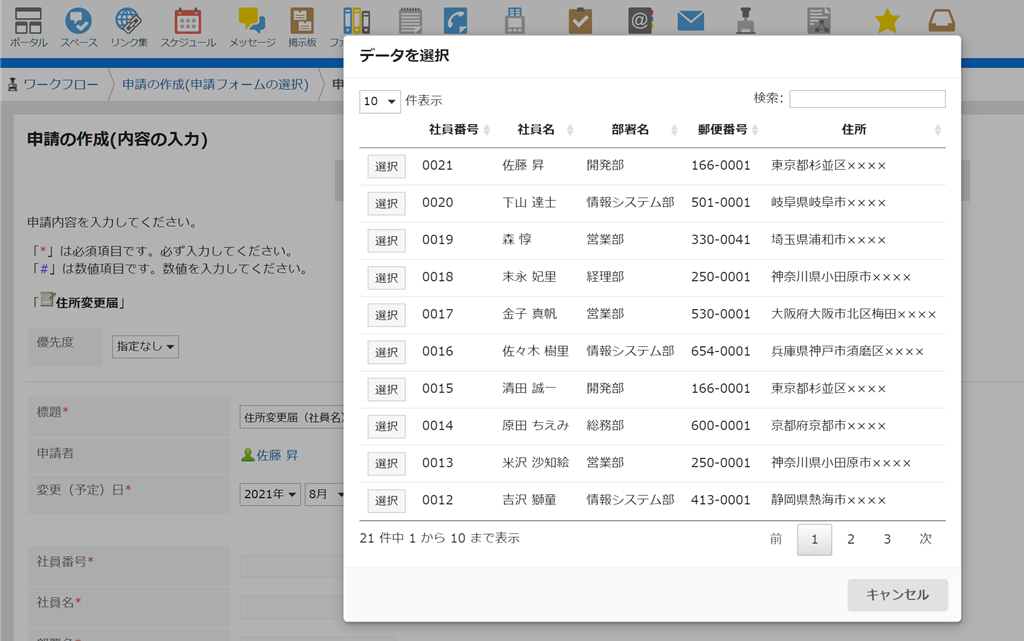The image size is (1024, 641).
Task: Click the yellow star icon
Action: [x=887, y=21]
